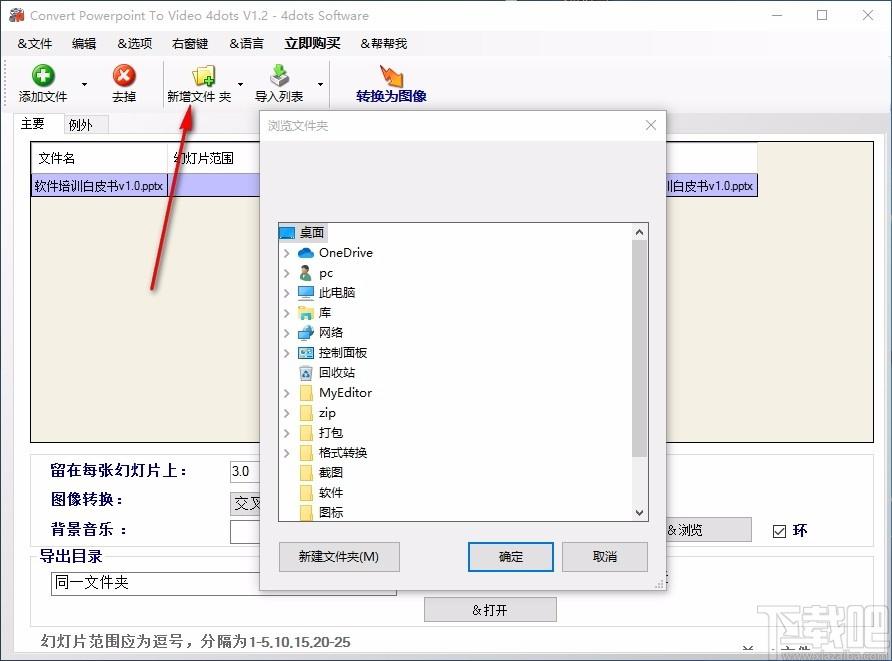Open the 编辑 menu
Screen dimensions: 892x661
coord(84,44)
